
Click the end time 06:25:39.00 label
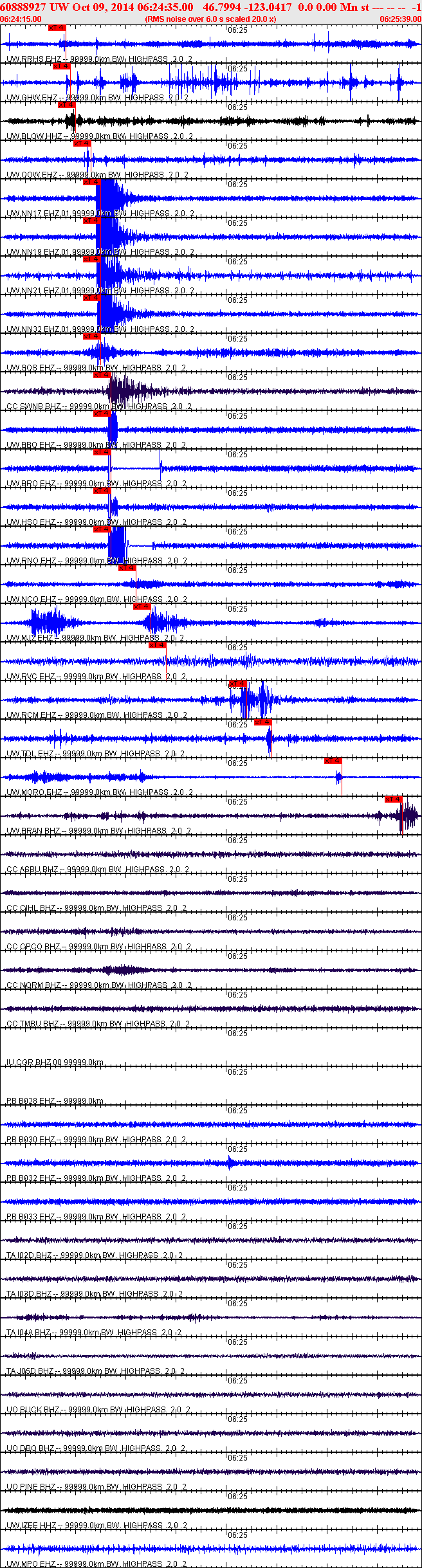(x=400, y=19)
